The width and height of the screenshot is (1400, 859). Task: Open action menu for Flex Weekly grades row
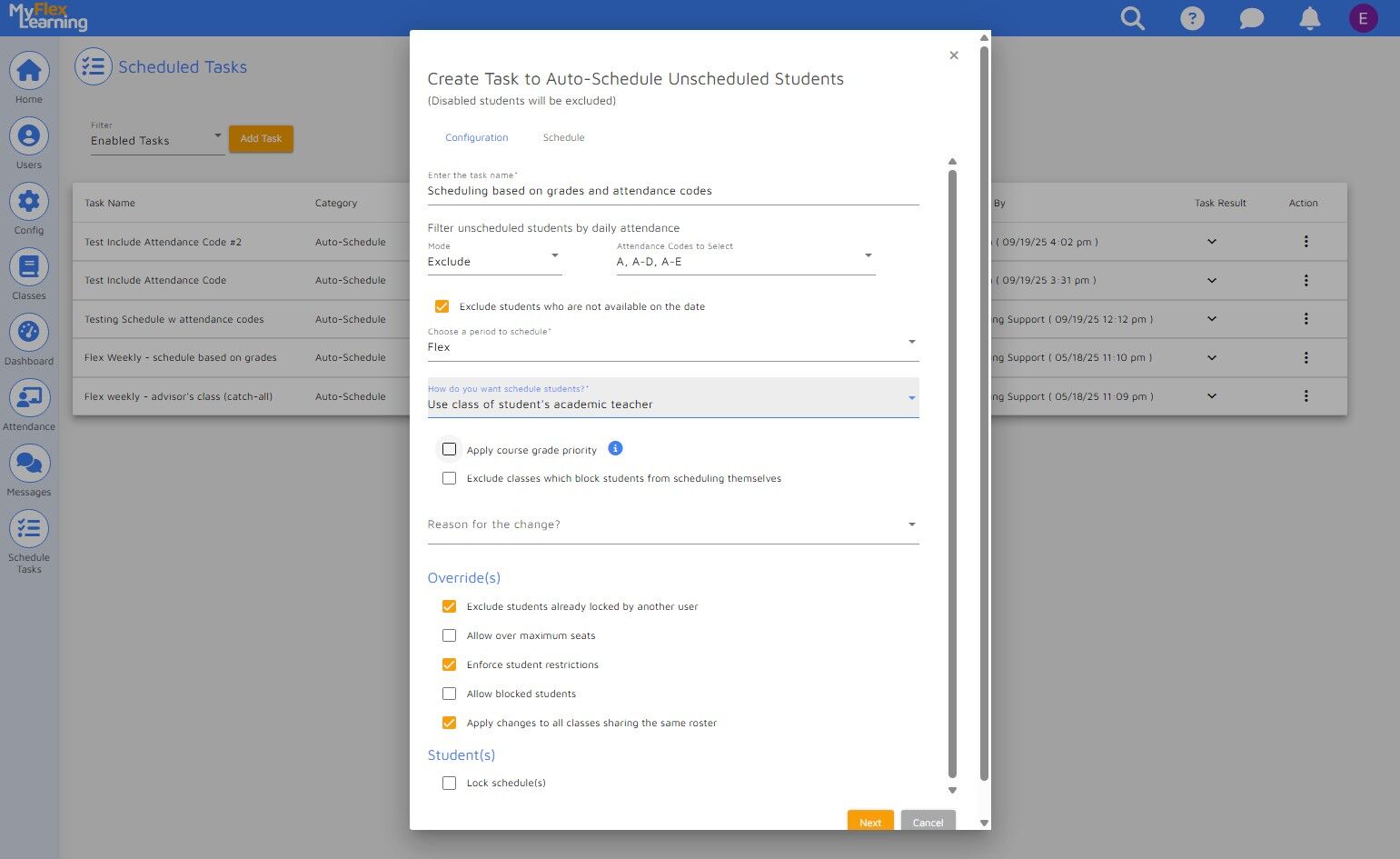(x=1306, y=357)
